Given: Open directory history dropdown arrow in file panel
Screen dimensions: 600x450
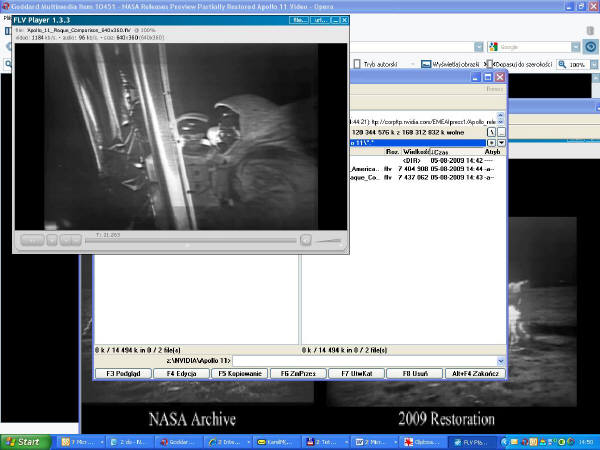Looking at the screenshot, I should click(x=501, y=143).
